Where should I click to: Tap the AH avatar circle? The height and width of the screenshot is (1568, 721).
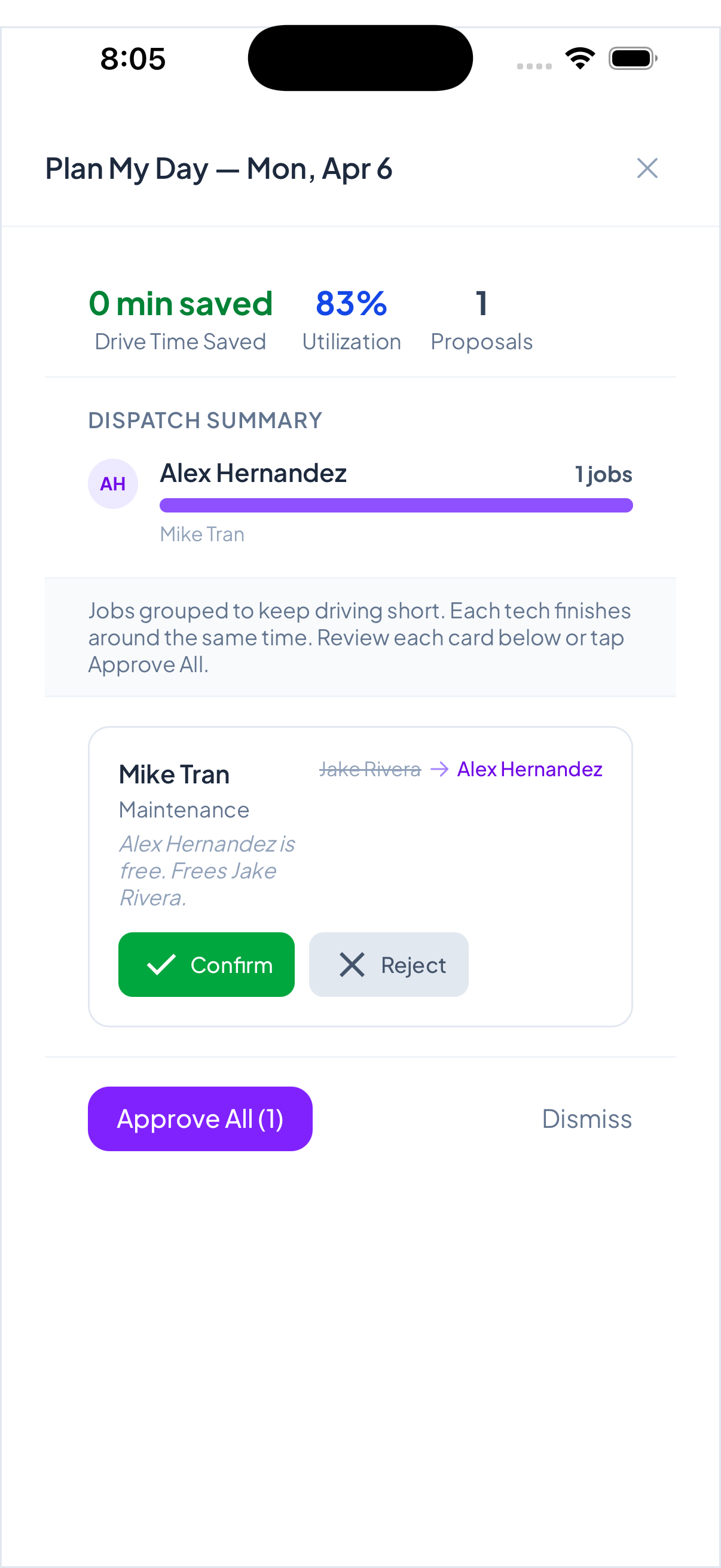point(113,484)
